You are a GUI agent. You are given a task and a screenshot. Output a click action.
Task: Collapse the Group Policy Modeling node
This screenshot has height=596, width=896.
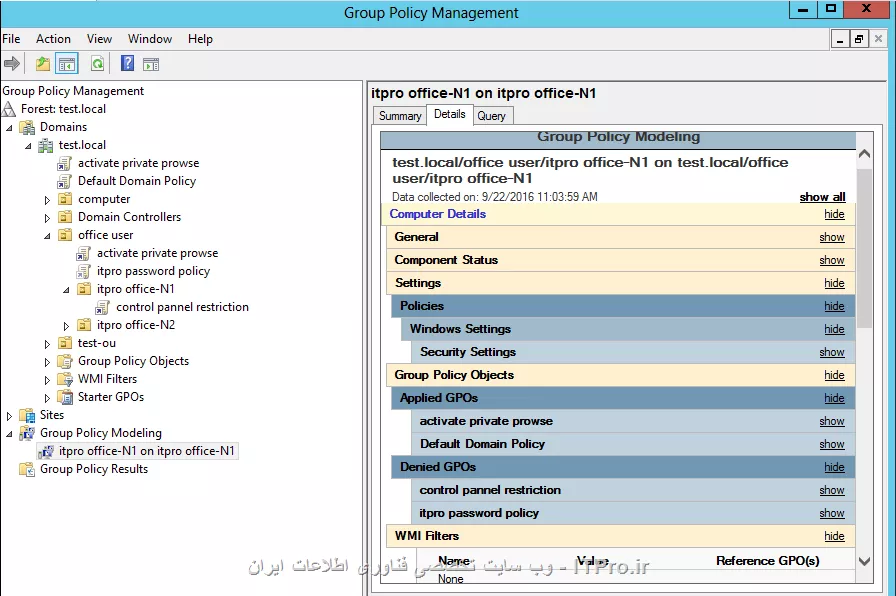9,434
